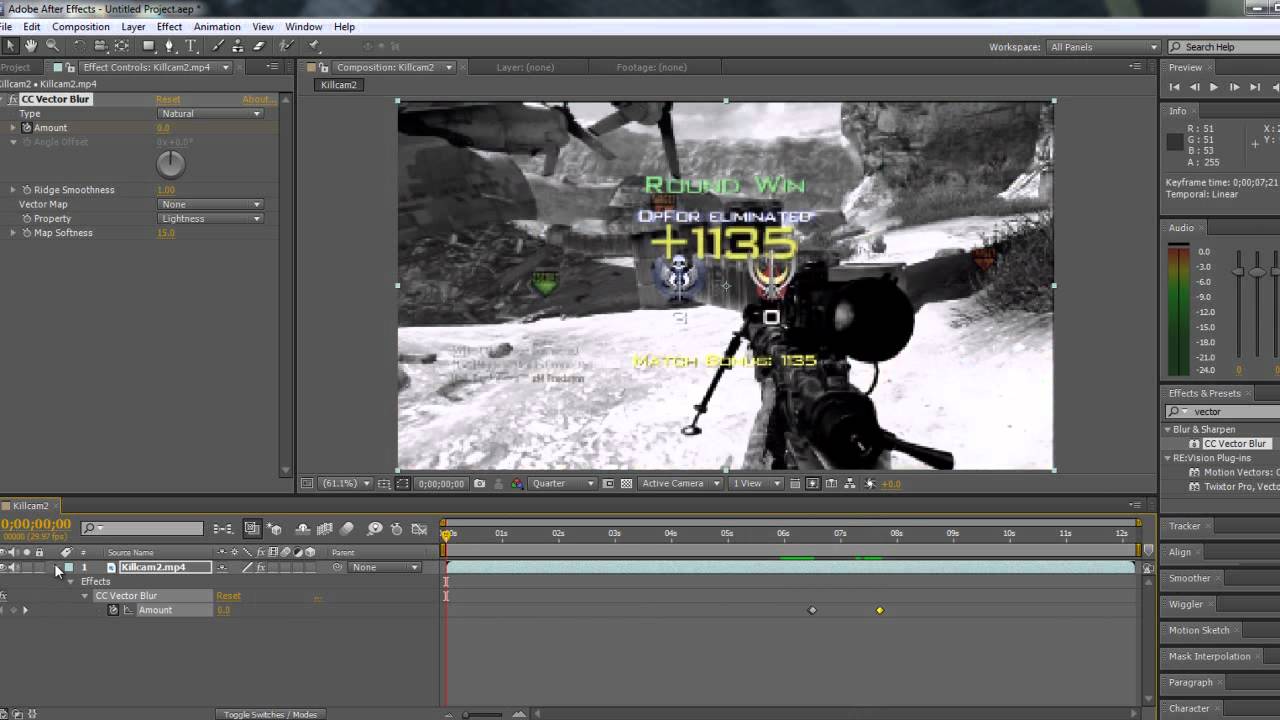Image resolution: width=1280 pixels, height=720 pixels.
Task: Click the Angle Offset dial knob
Action: click(171, 165)
